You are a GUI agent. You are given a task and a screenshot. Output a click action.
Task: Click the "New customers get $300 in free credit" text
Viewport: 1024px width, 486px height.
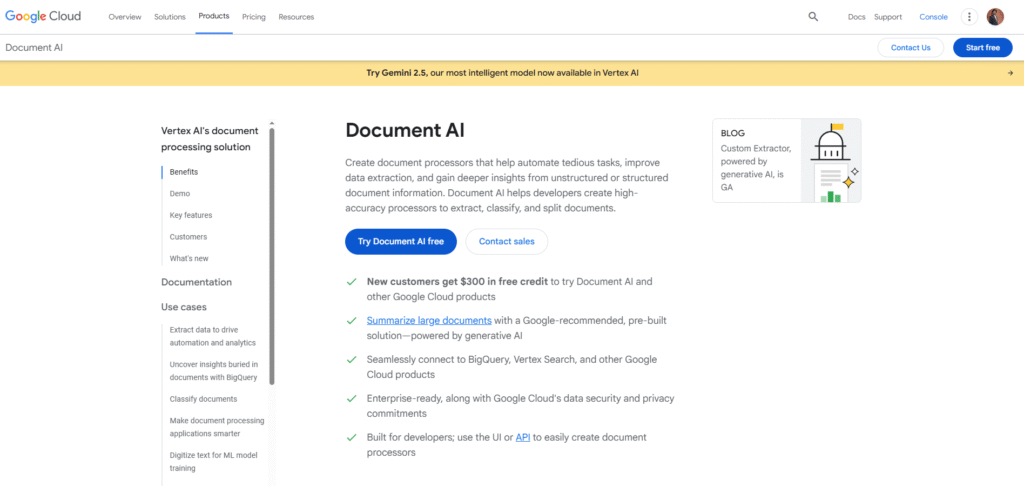[457, 282]
